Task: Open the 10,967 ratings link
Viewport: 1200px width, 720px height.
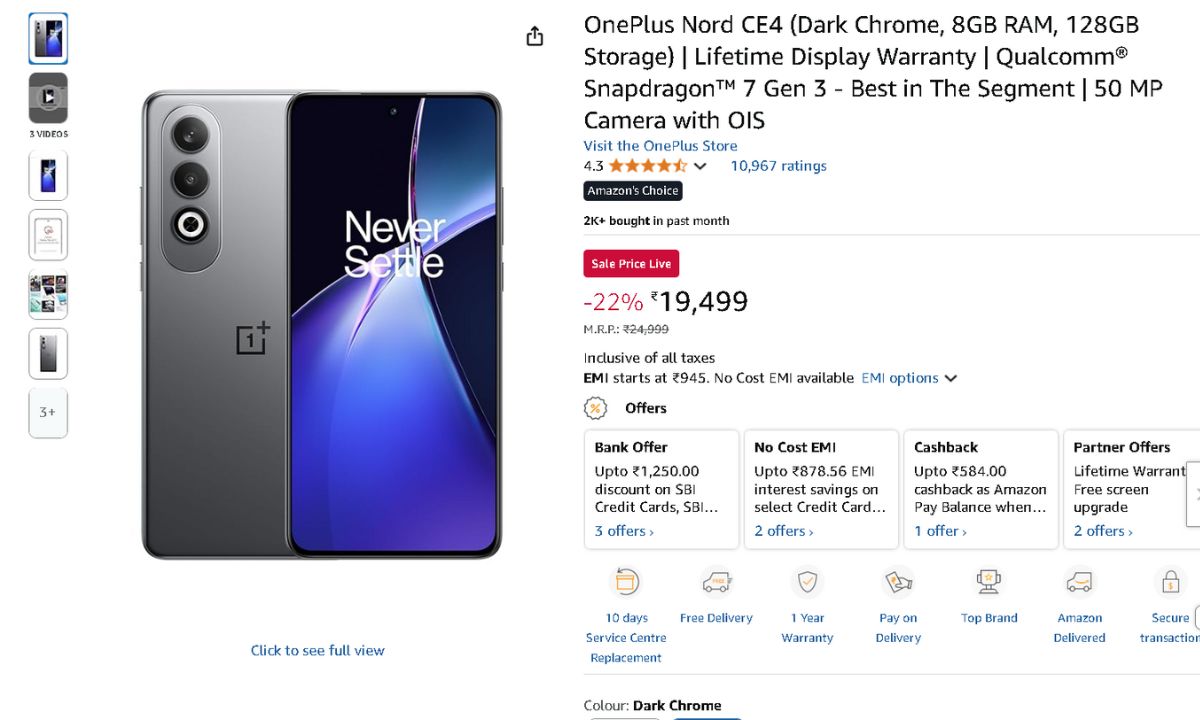Action: (x=778, y=166)
